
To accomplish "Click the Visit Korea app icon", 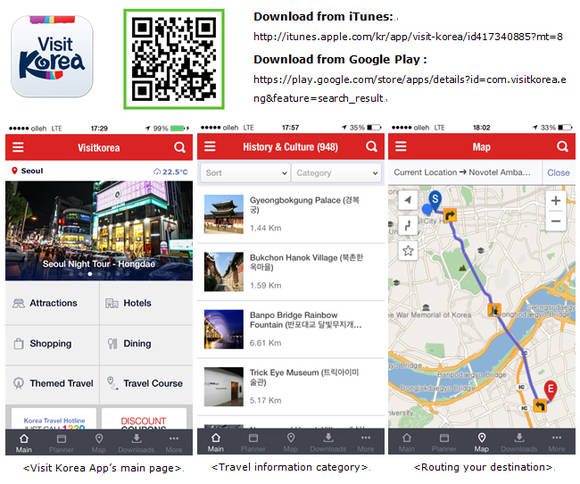I will [x=52, y=56].
